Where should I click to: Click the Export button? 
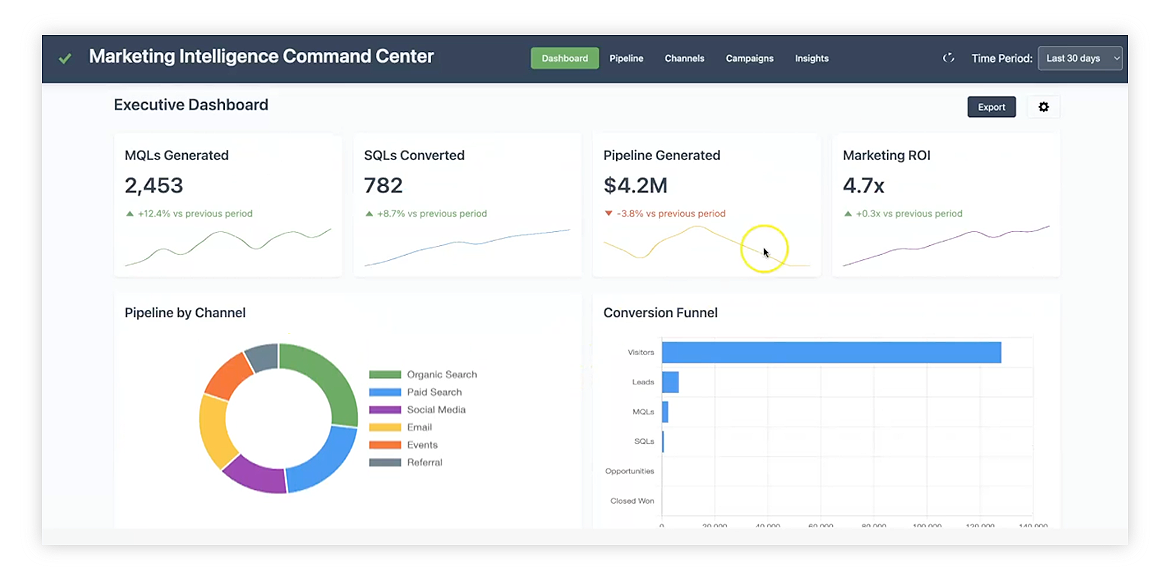tap(991, 107)
